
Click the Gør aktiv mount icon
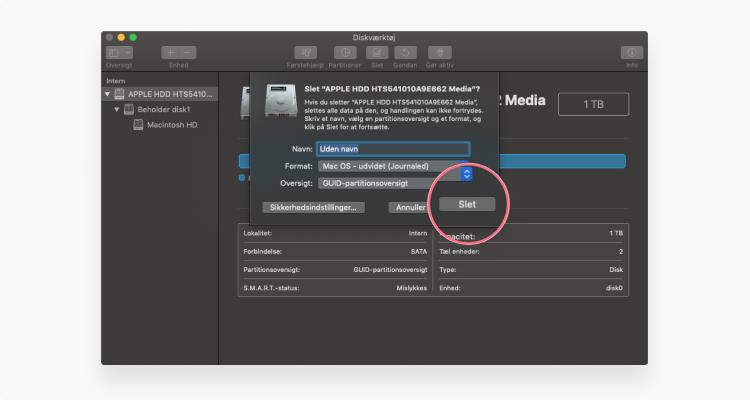coord(440,53)
